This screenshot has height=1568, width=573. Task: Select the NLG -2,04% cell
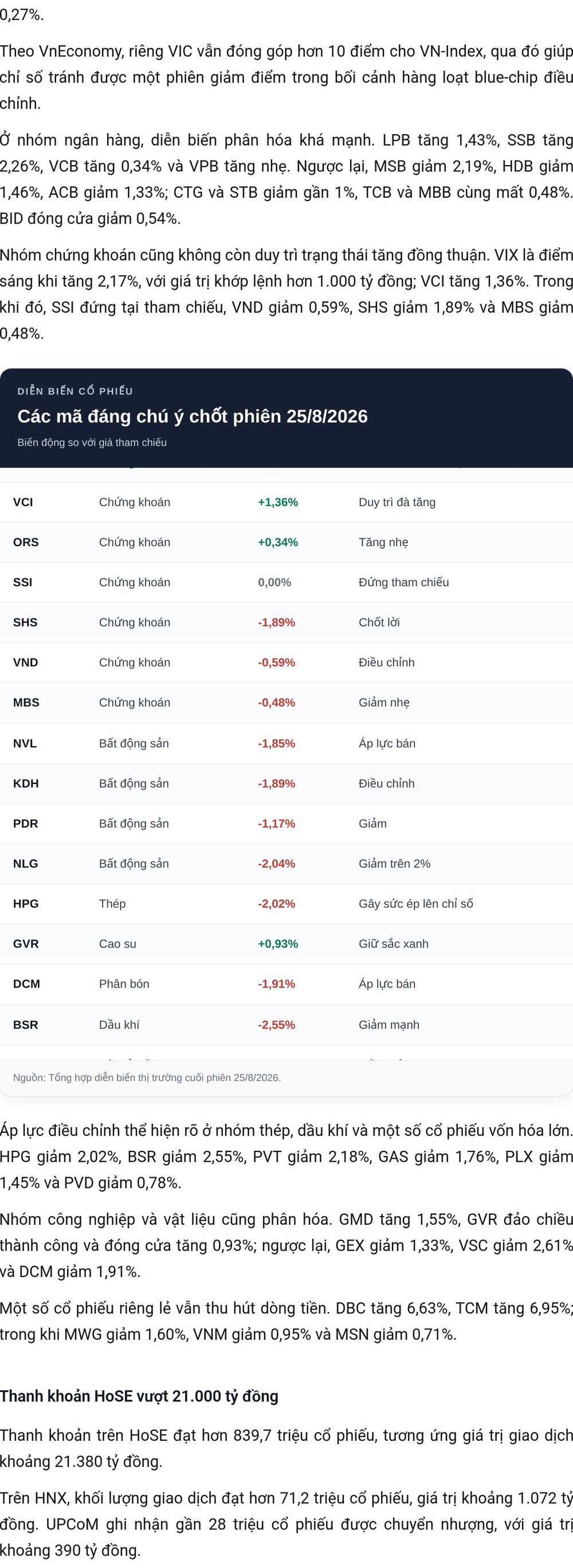pos(276,864)
